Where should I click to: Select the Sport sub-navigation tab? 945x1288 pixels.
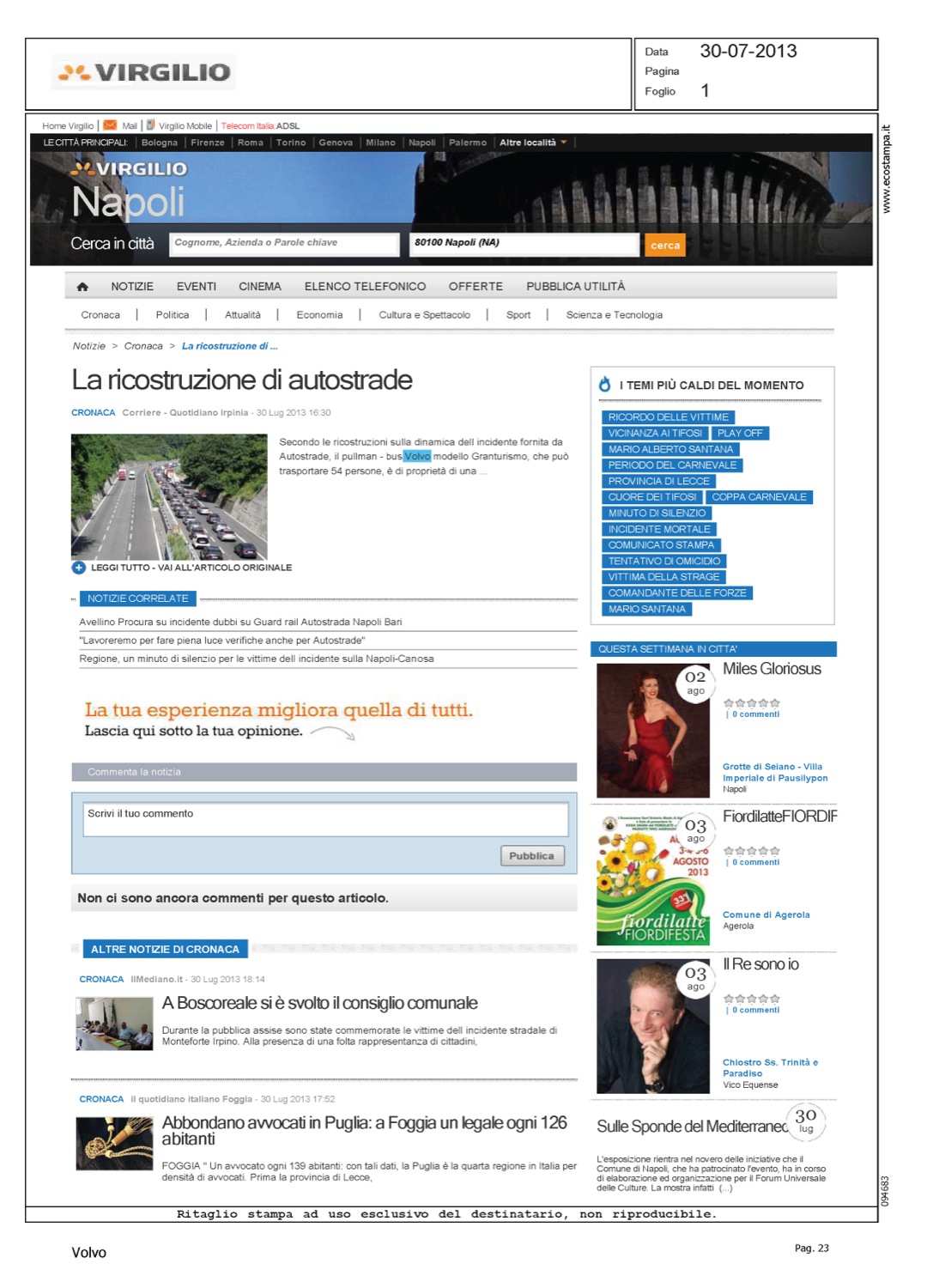coord(518,315)
